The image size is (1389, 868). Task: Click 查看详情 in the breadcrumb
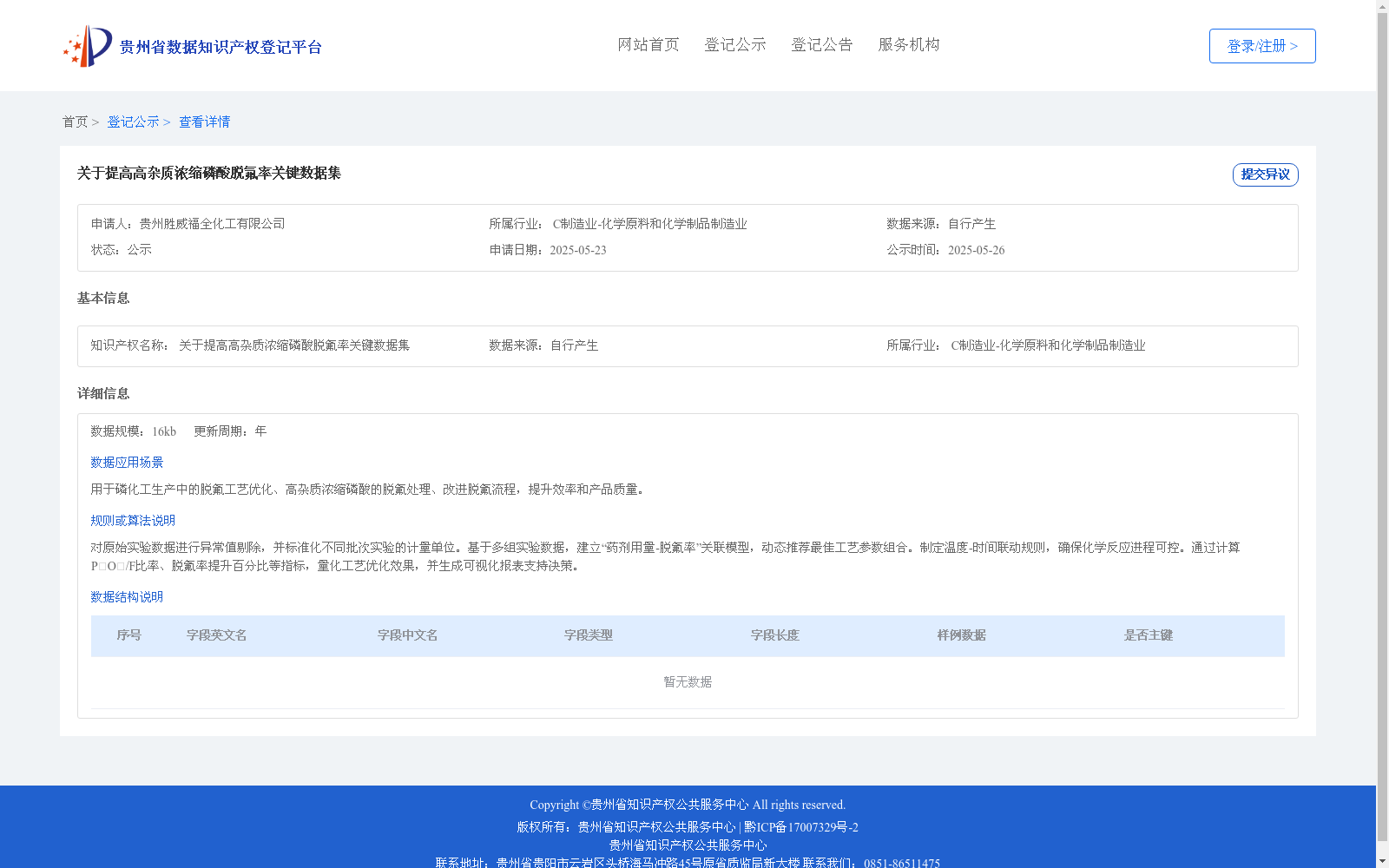click(205, 122)
